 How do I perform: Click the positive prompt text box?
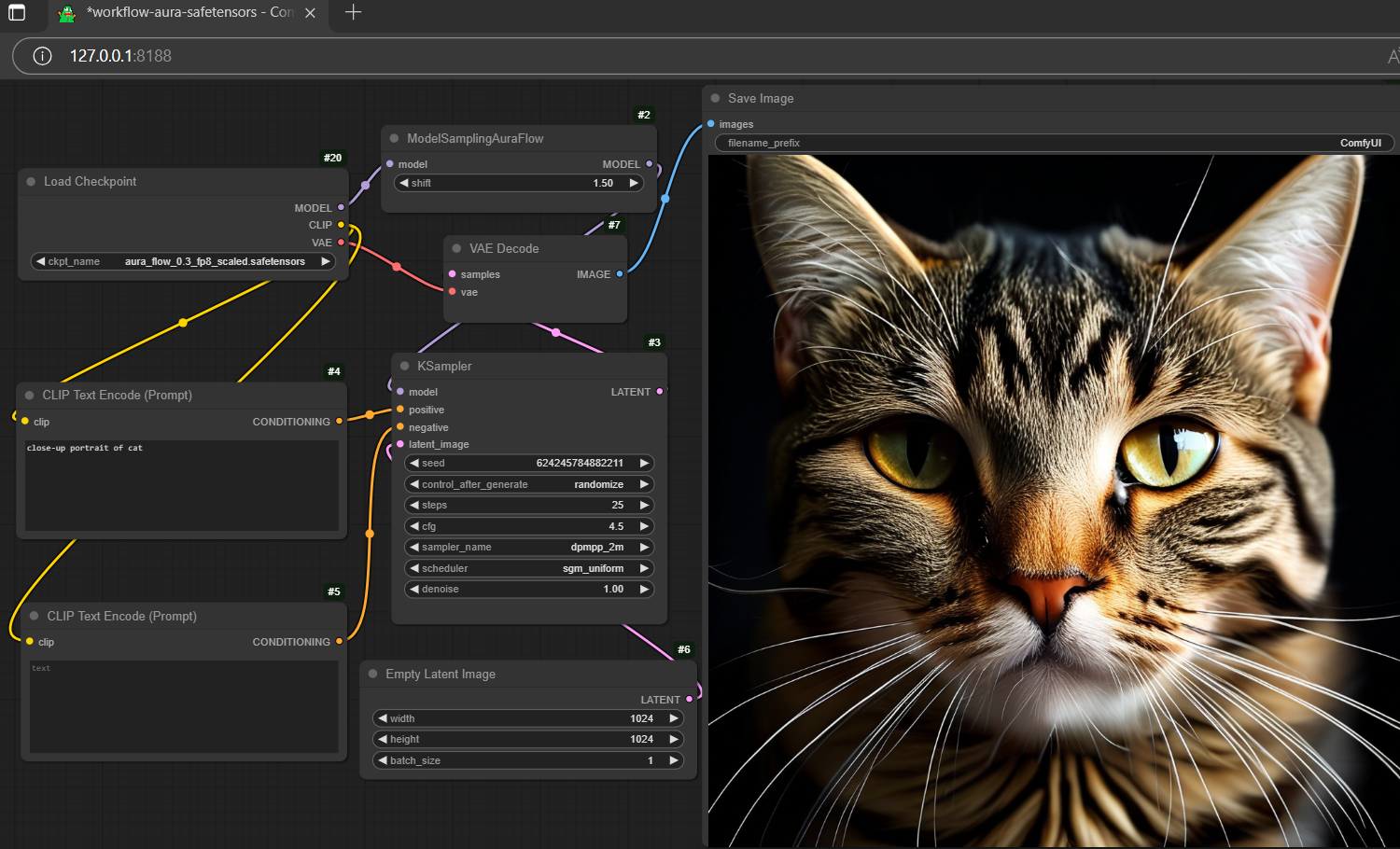pyautogui.click(x=182, y=486)
